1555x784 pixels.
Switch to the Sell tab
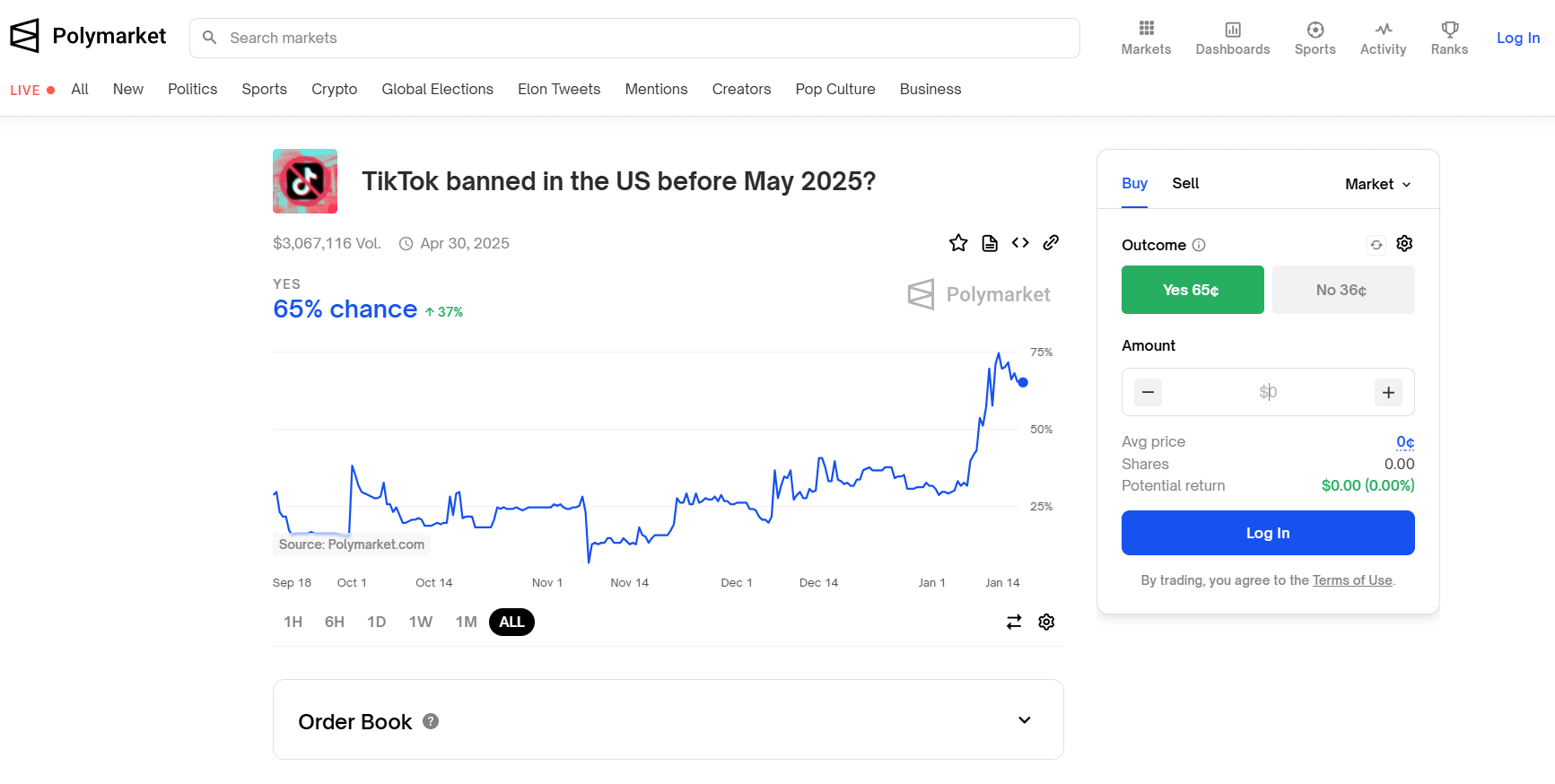pos(1185,183)
